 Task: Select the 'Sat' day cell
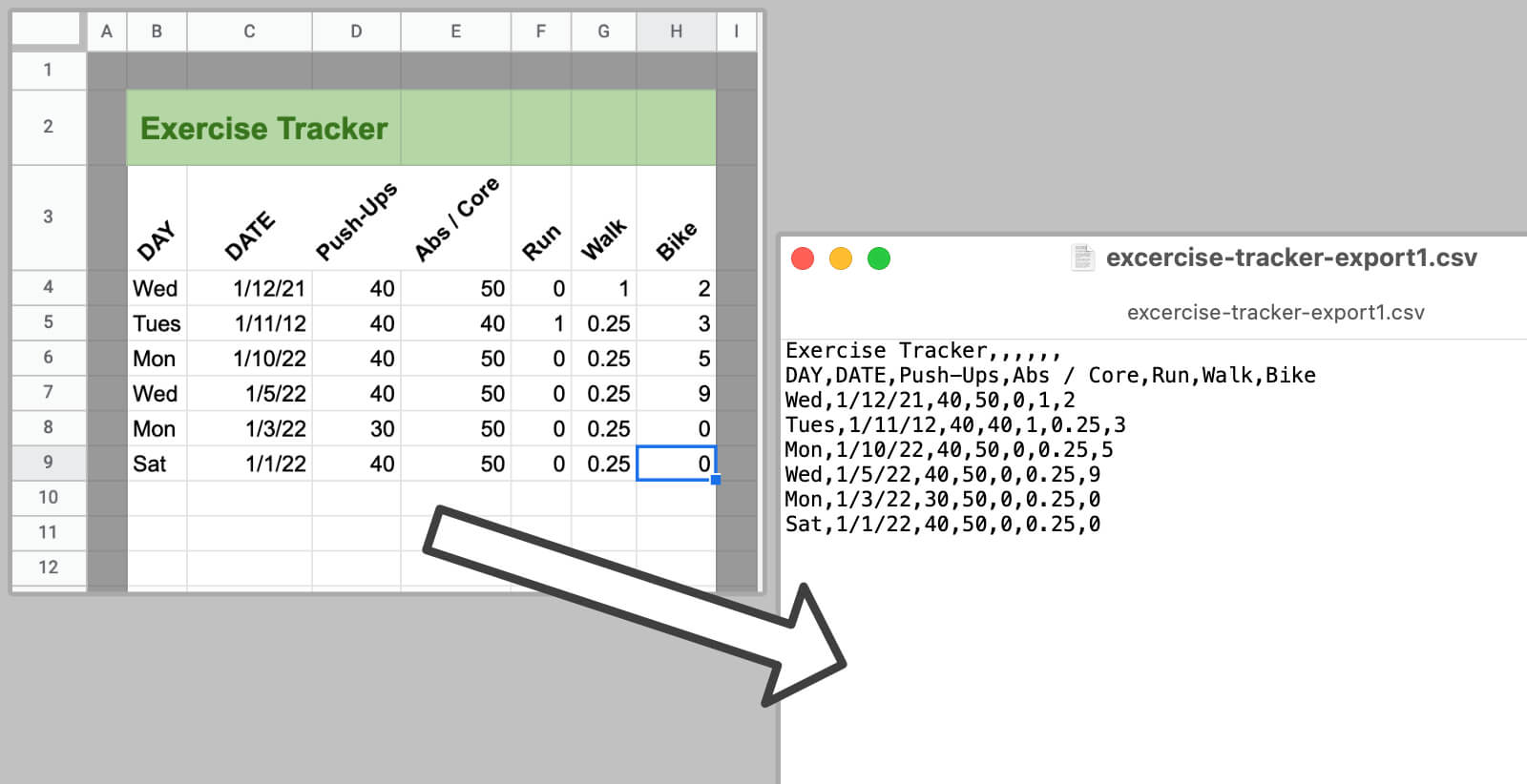click(x=157, y=464)
